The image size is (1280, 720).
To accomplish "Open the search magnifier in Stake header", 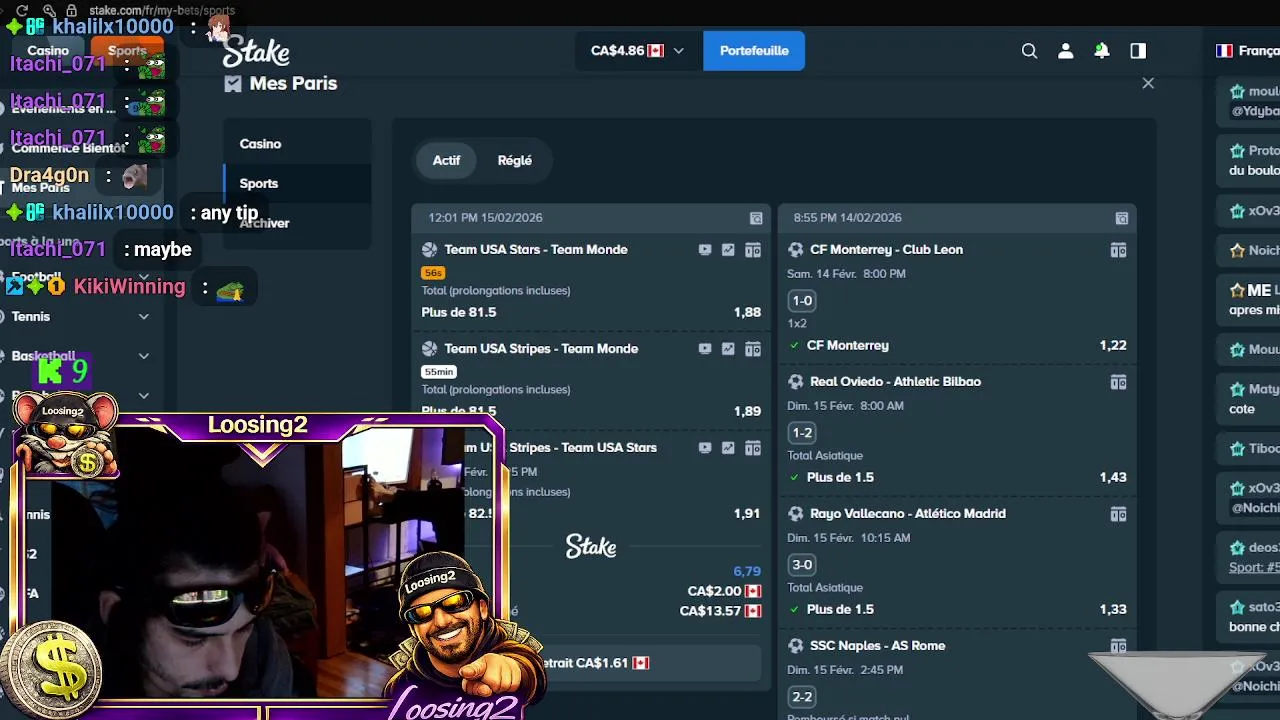I will (1029, 51).
